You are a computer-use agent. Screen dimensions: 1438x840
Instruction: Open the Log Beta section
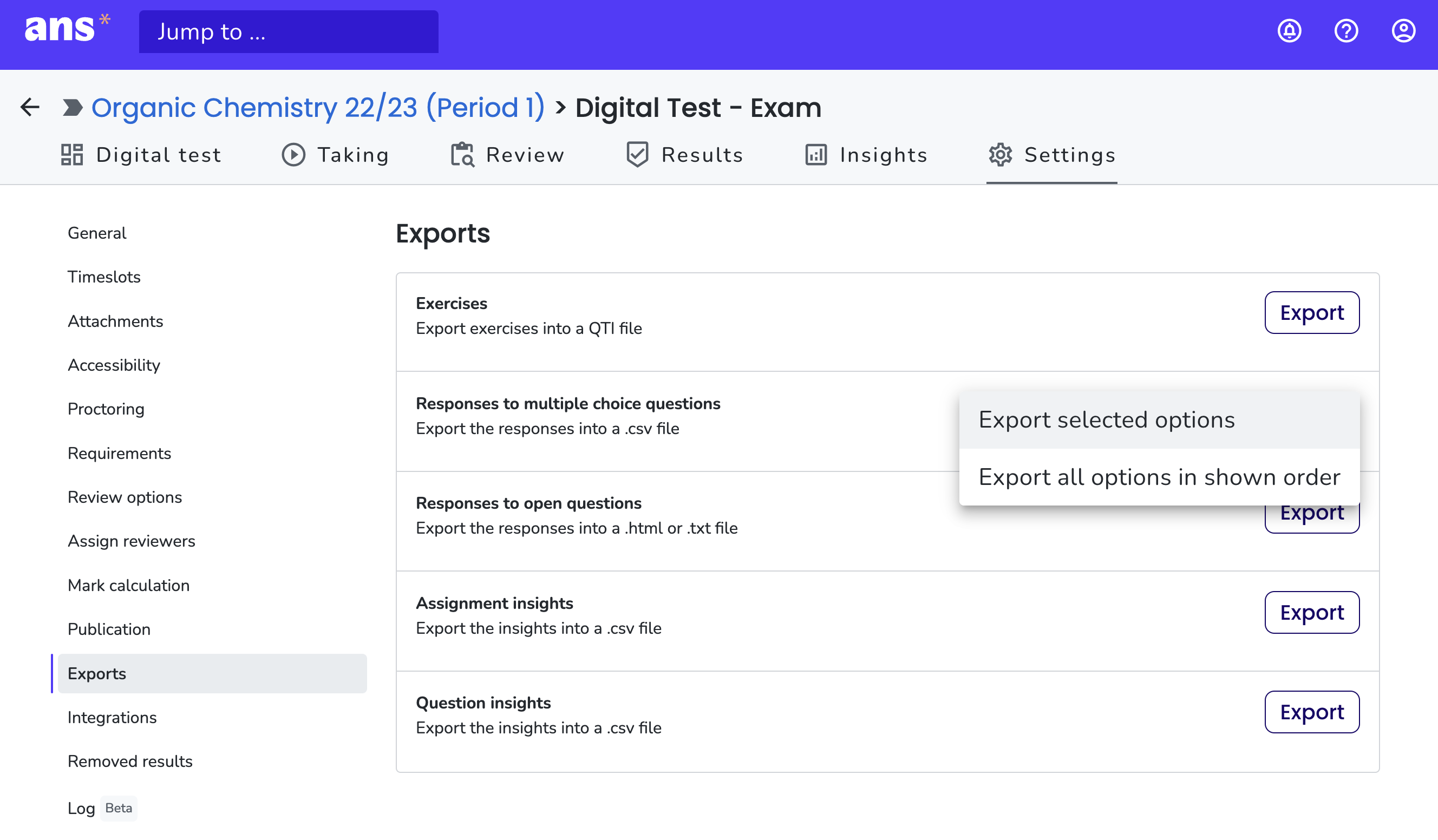coord(102,809)
